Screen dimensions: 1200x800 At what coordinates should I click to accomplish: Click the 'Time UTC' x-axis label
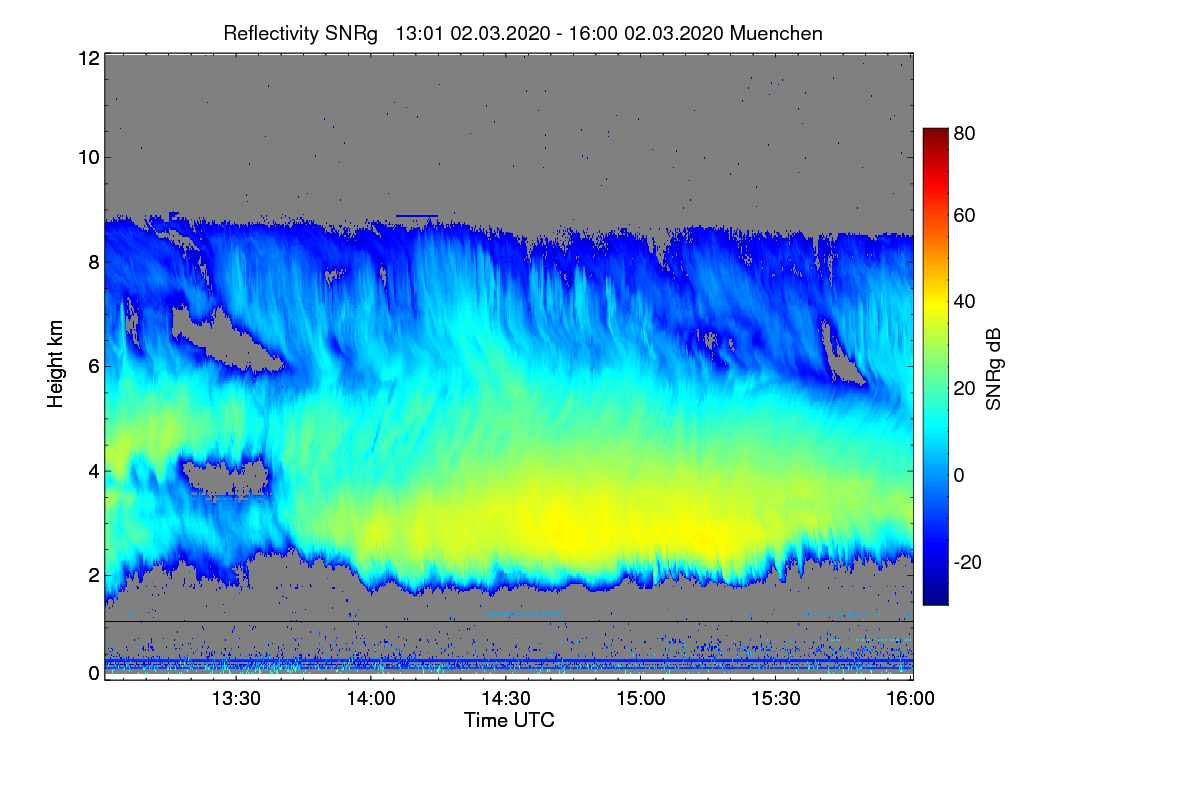click(x=509, y=720)
